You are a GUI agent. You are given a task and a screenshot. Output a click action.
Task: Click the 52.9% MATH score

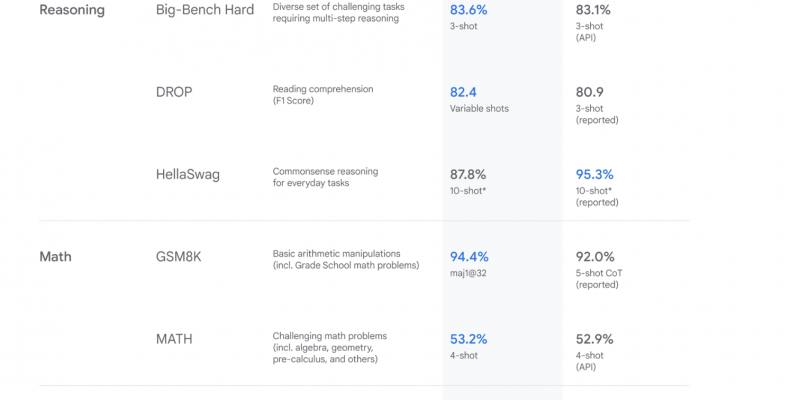[x=594, y=339]
